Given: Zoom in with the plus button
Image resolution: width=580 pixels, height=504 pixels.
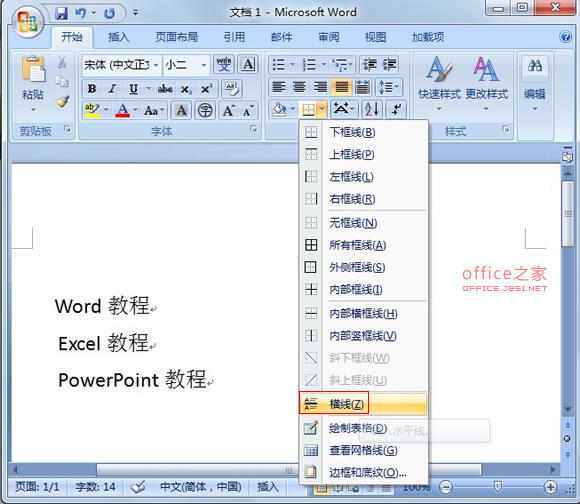Looking at the screenshot, I should [x=550, y=487].
